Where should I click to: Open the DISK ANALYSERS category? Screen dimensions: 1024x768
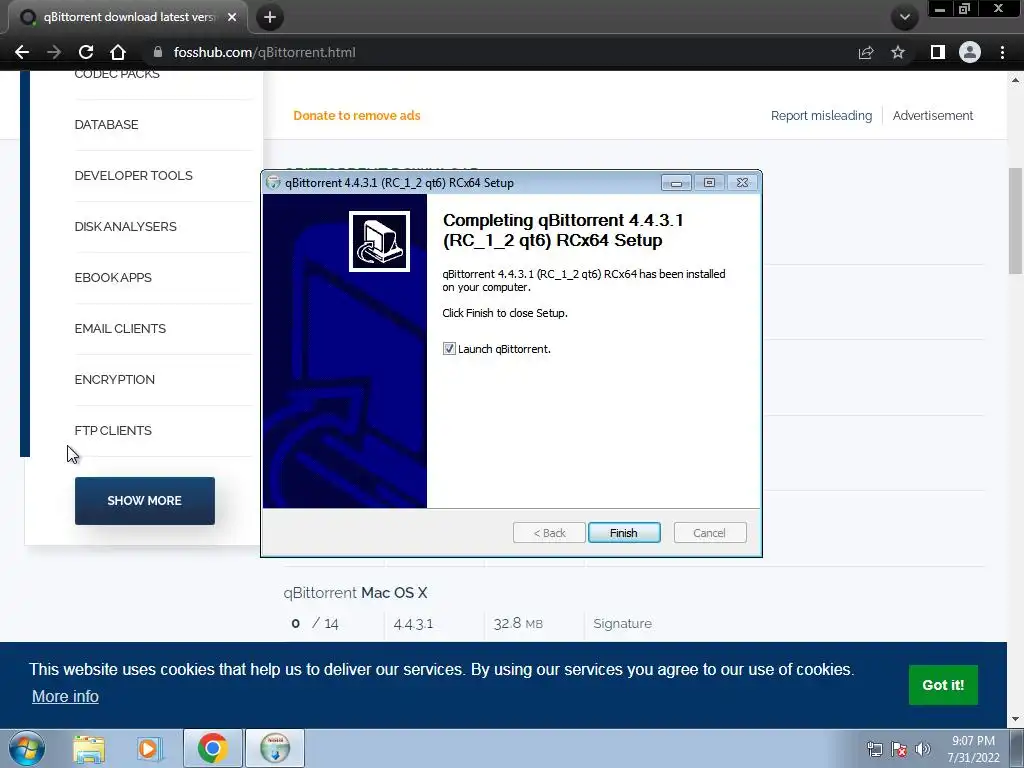pos(125,227)
